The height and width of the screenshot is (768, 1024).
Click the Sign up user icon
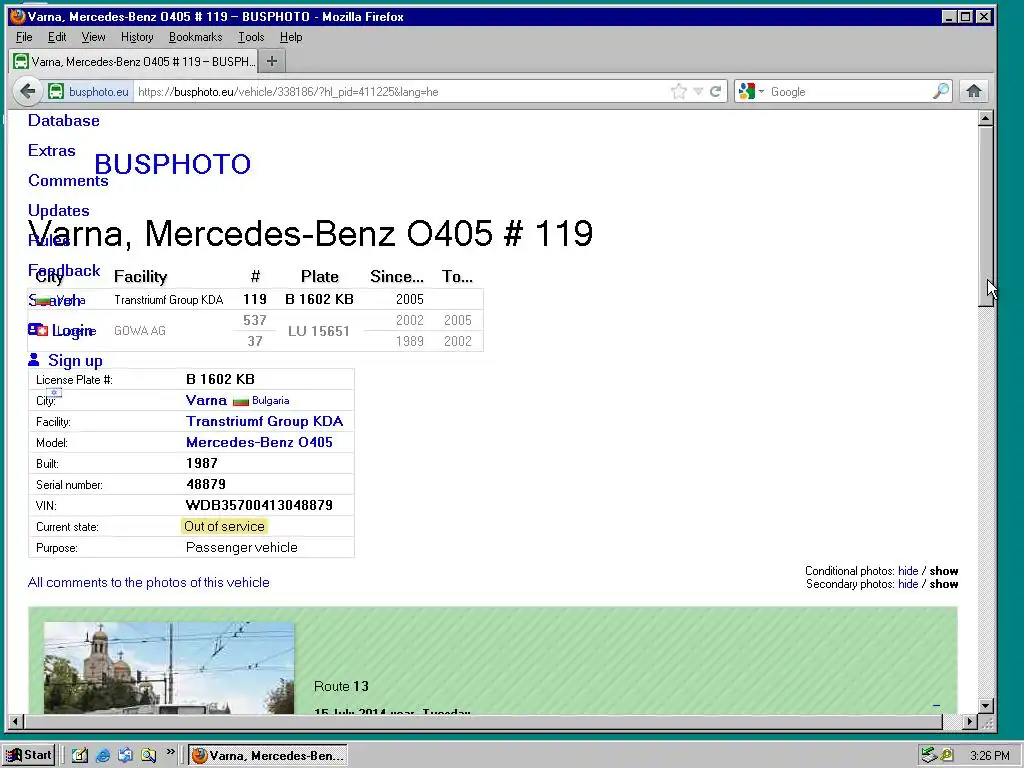(x=34, y=360)
